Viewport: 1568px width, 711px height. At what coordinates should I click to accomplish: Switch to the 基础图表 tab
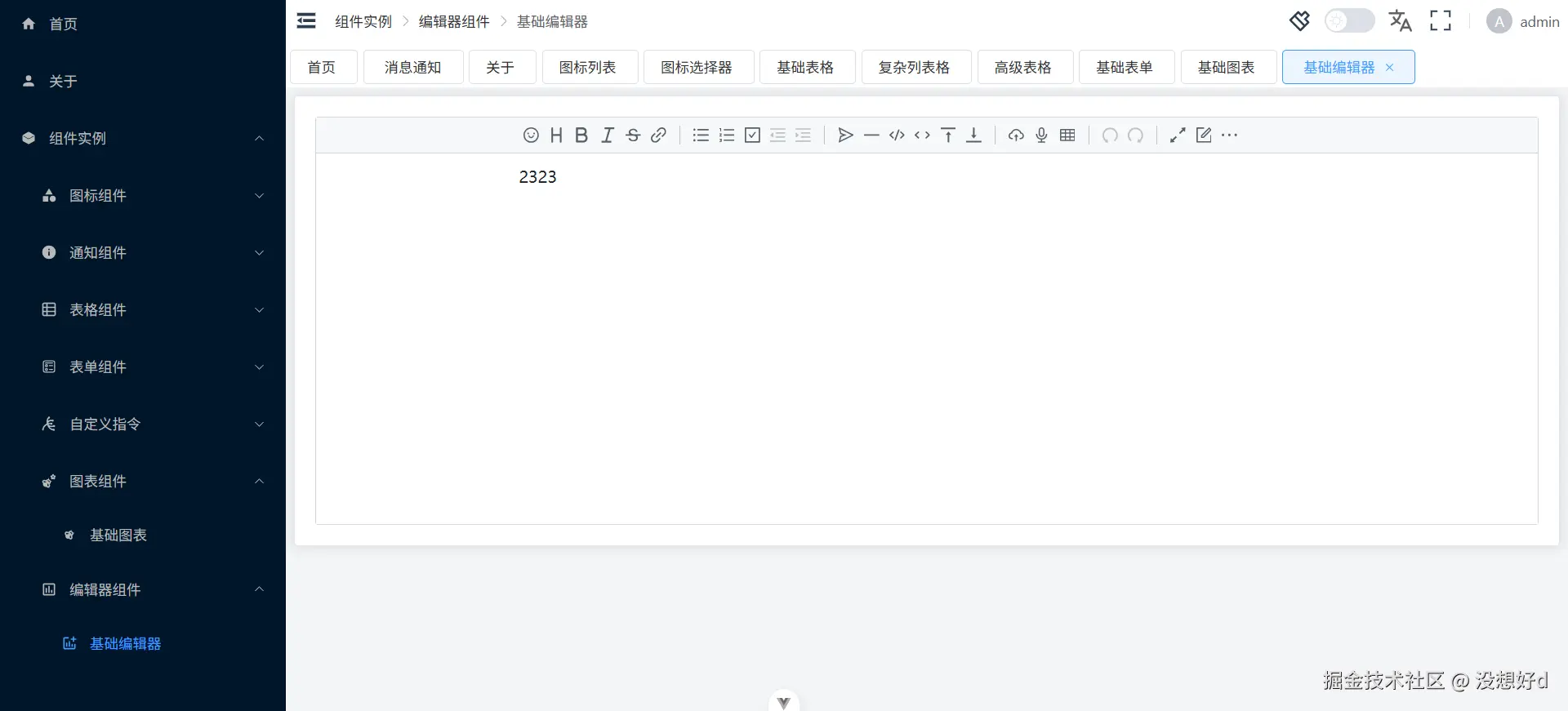pyautogui.click(x=1228, y=67)
